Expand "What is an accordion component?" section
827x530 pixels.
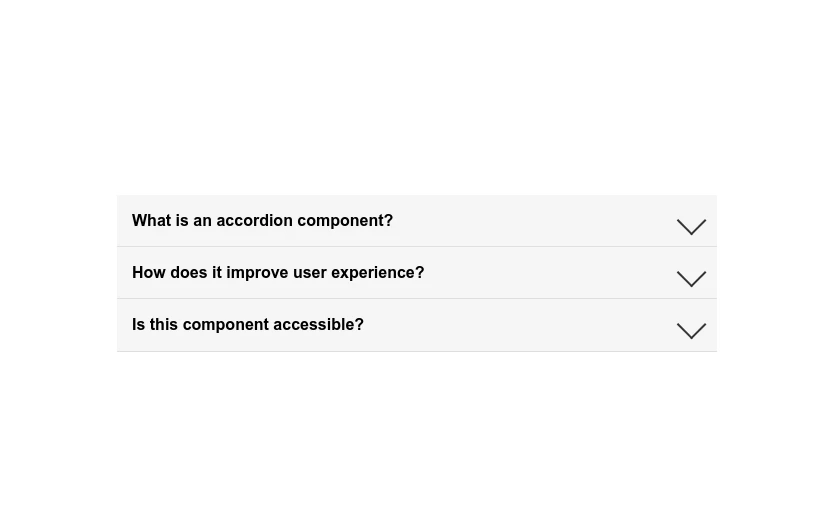[416, 221]
